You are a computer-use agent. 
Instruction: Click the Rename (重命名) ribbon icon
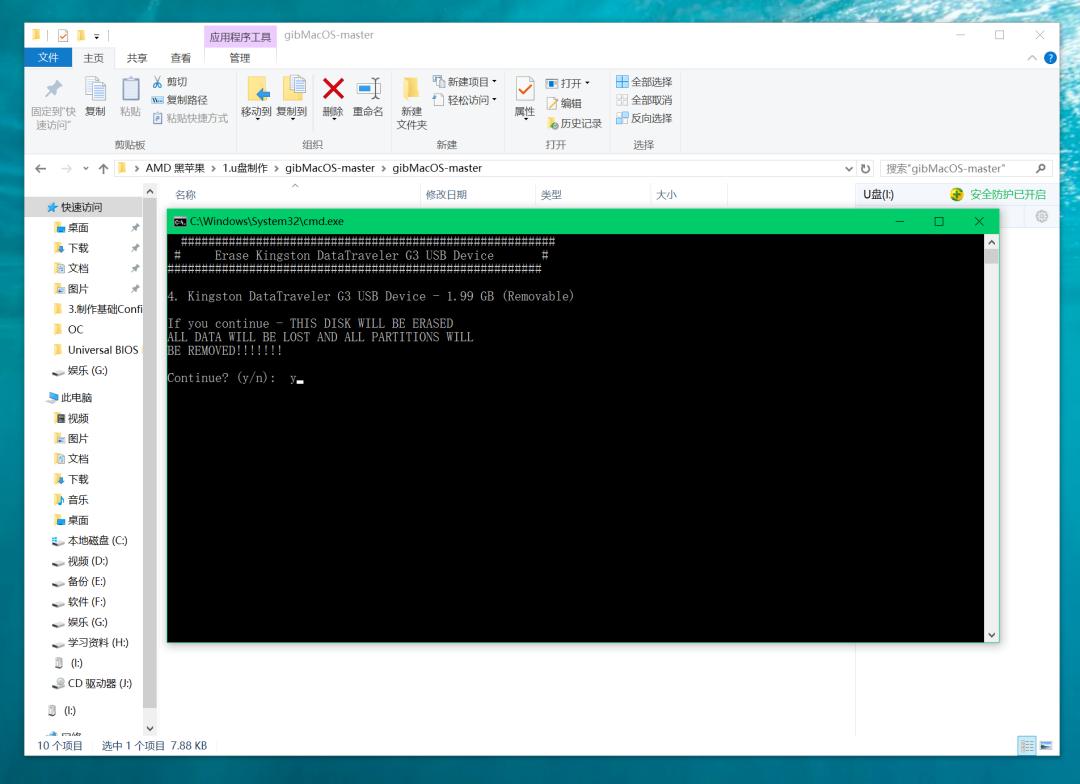368,90
